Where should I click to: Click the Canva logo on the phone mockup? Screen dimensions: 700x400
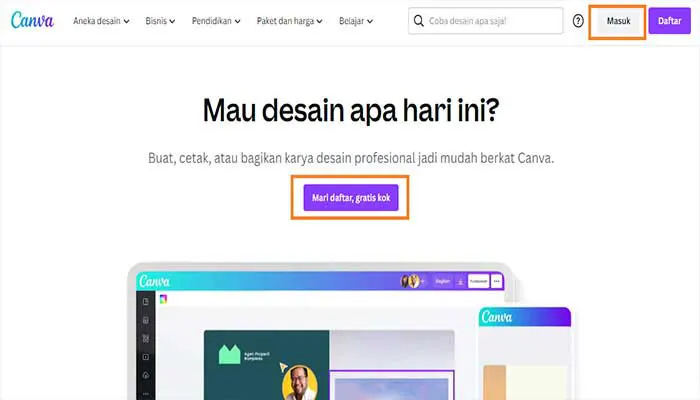click(496, 317)
